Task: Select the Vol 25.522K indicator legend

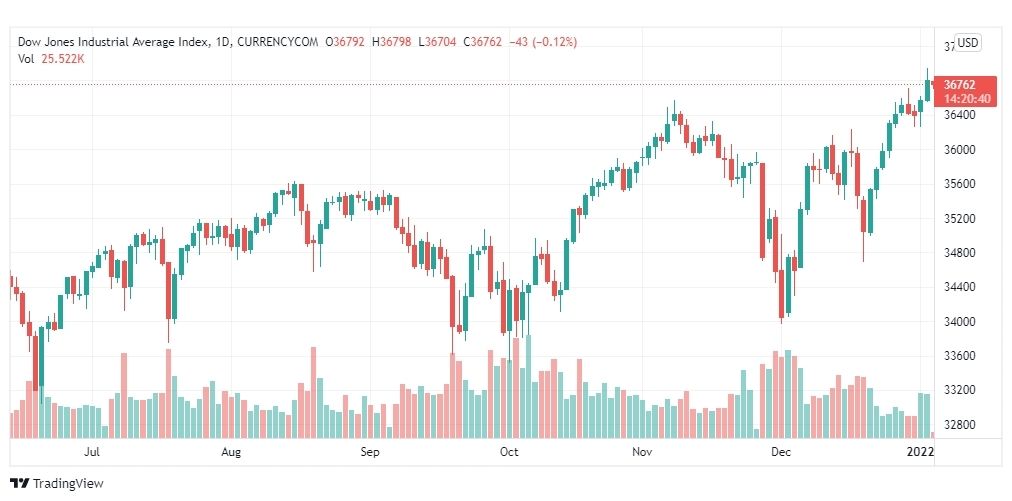Action: tap(52, 58)
